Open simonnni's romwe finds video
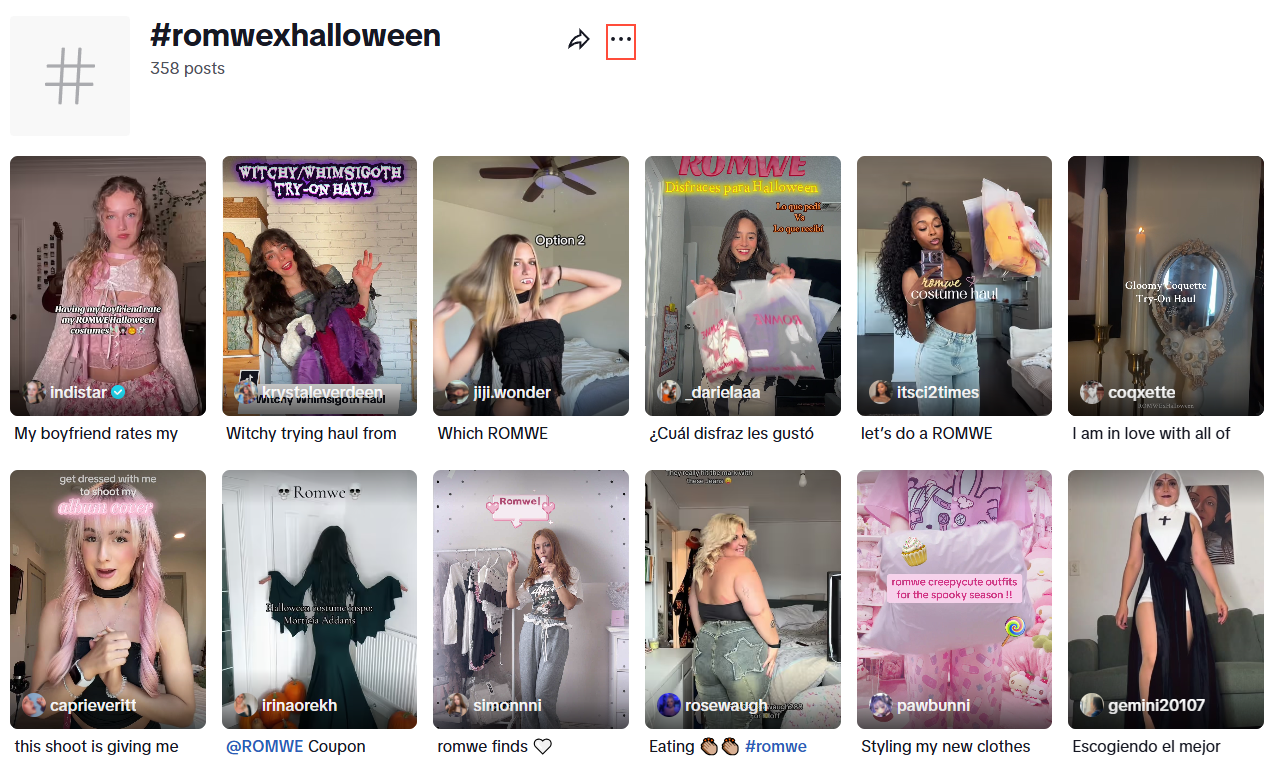The height and width of the screenshot is (768, 1273). (x=531, y=599)
